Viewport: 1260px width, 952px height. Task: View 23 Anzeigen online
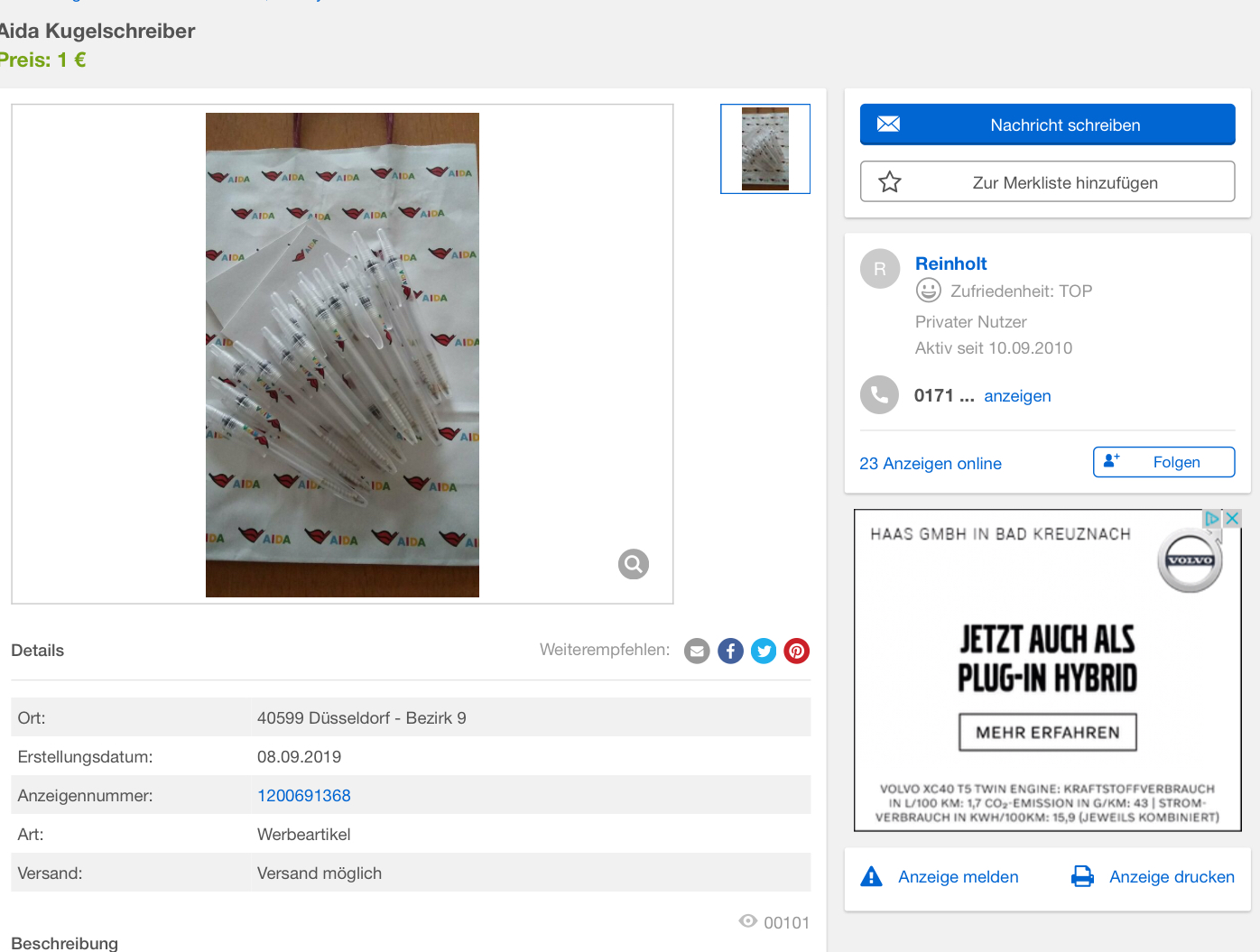coord(931,464)
